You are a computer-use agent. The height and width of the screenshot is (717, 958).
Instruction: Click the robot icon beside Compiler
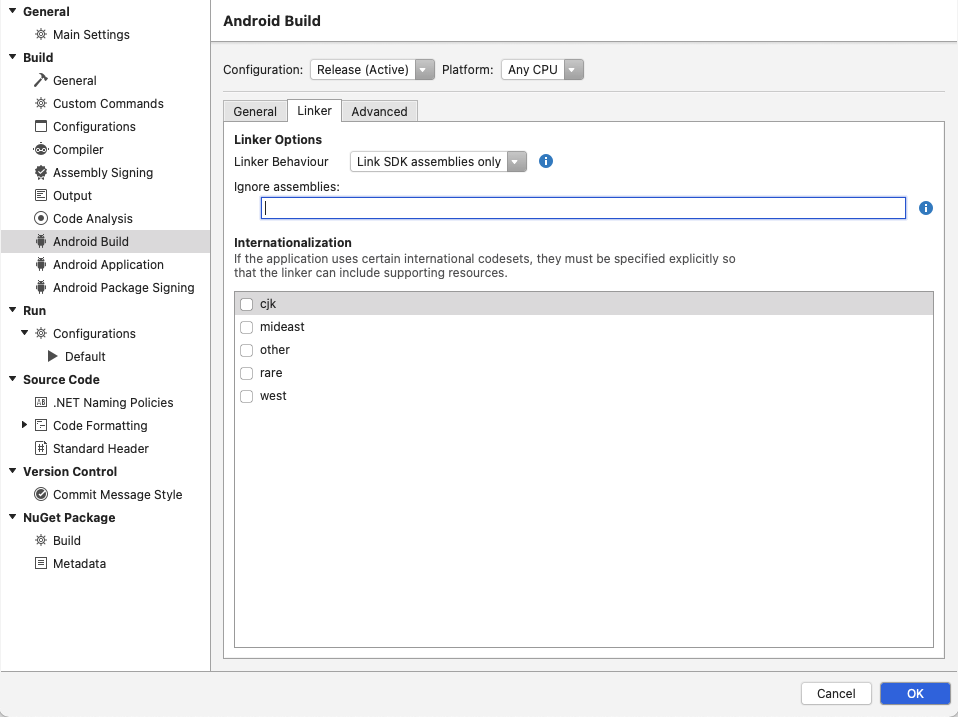click(x=40, y=149)
